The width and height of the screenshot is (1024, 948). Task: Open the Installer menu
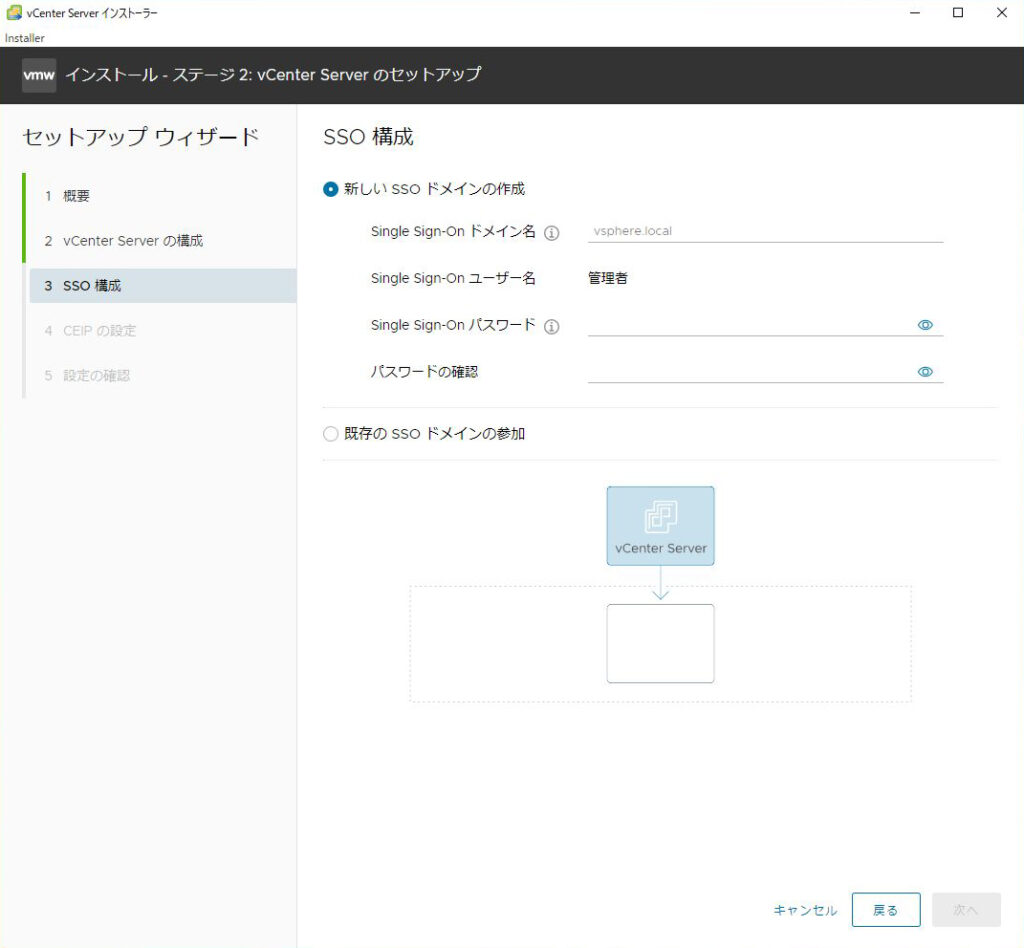24,38
